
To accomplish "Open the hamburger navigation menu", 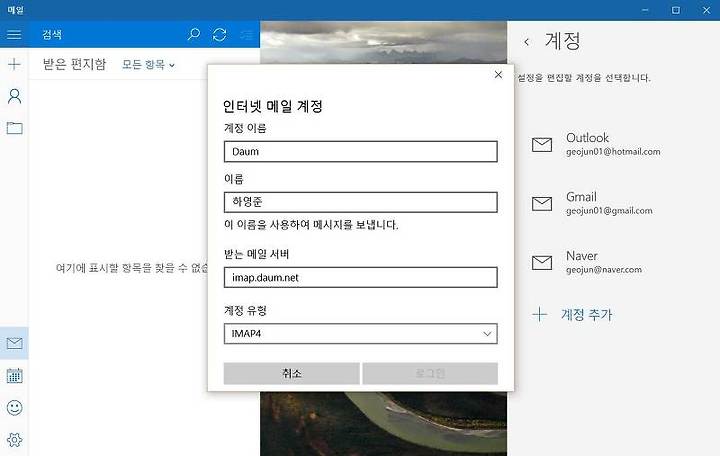I will (x=14, y=34).
